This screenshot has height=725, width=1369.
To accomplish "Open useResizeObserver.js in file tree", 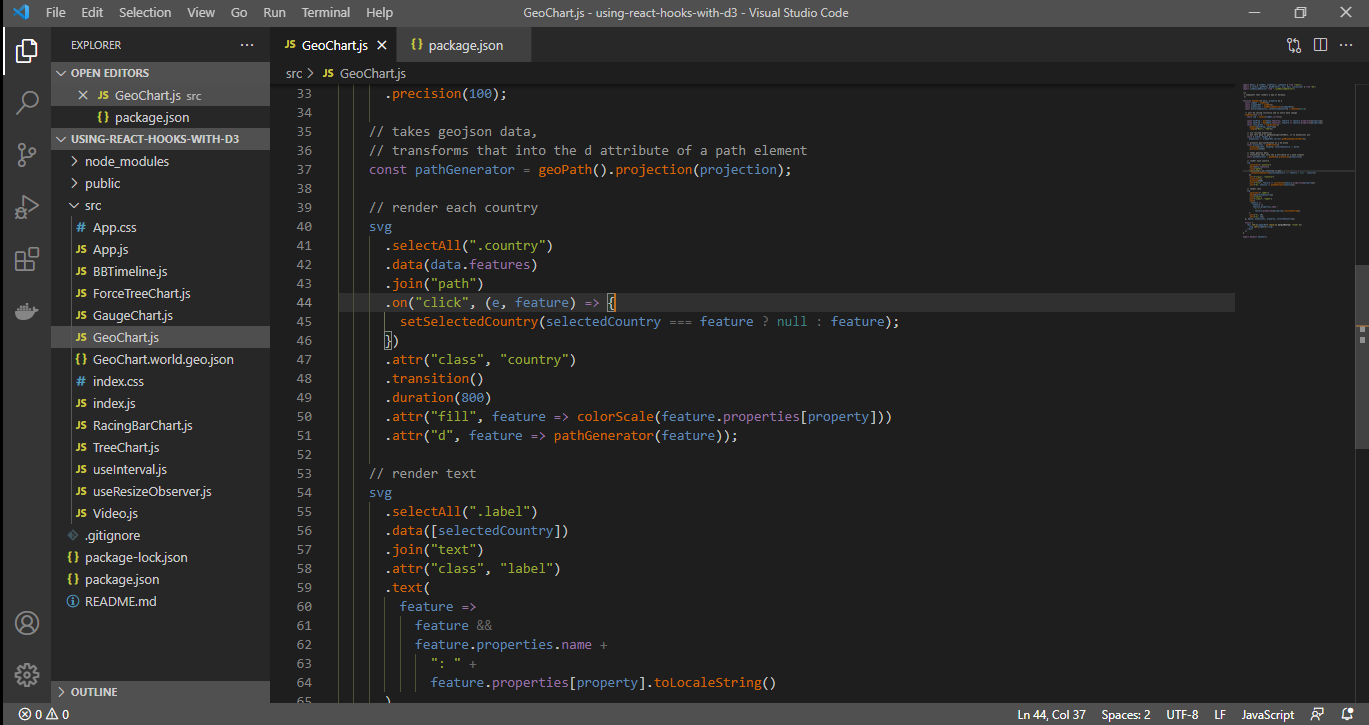I will point(160,491).
